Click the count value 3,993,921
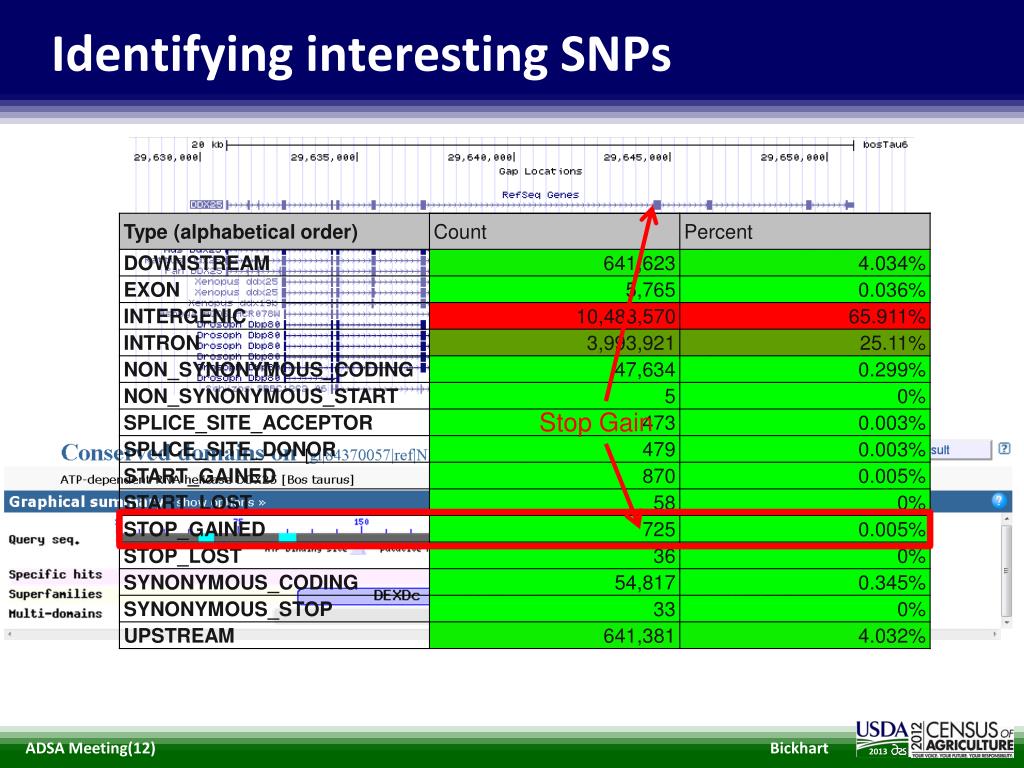The image size is (1024, 768). coord(630,343)
